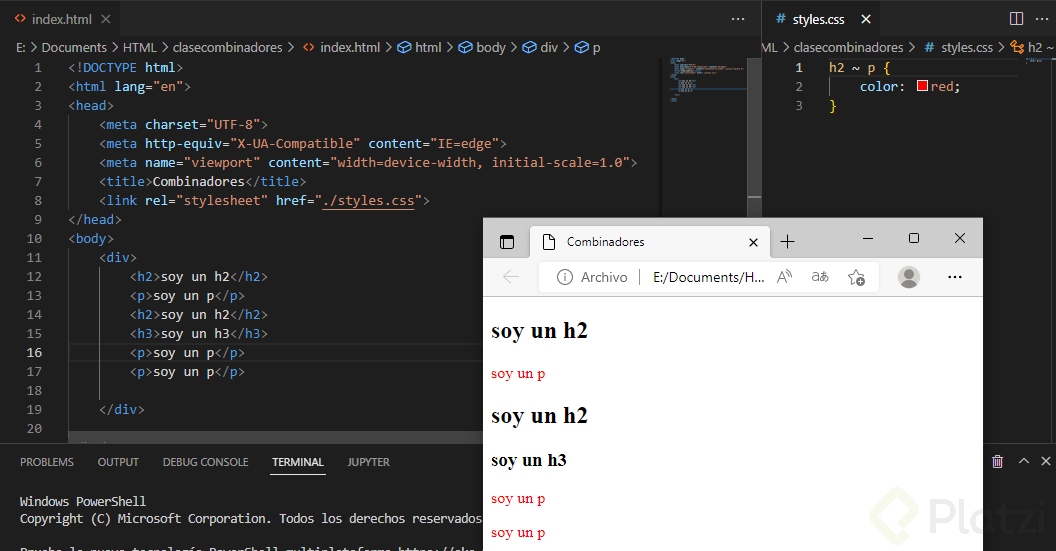Open a new tab in the browser
The image size is (1056, 551).
787,242
